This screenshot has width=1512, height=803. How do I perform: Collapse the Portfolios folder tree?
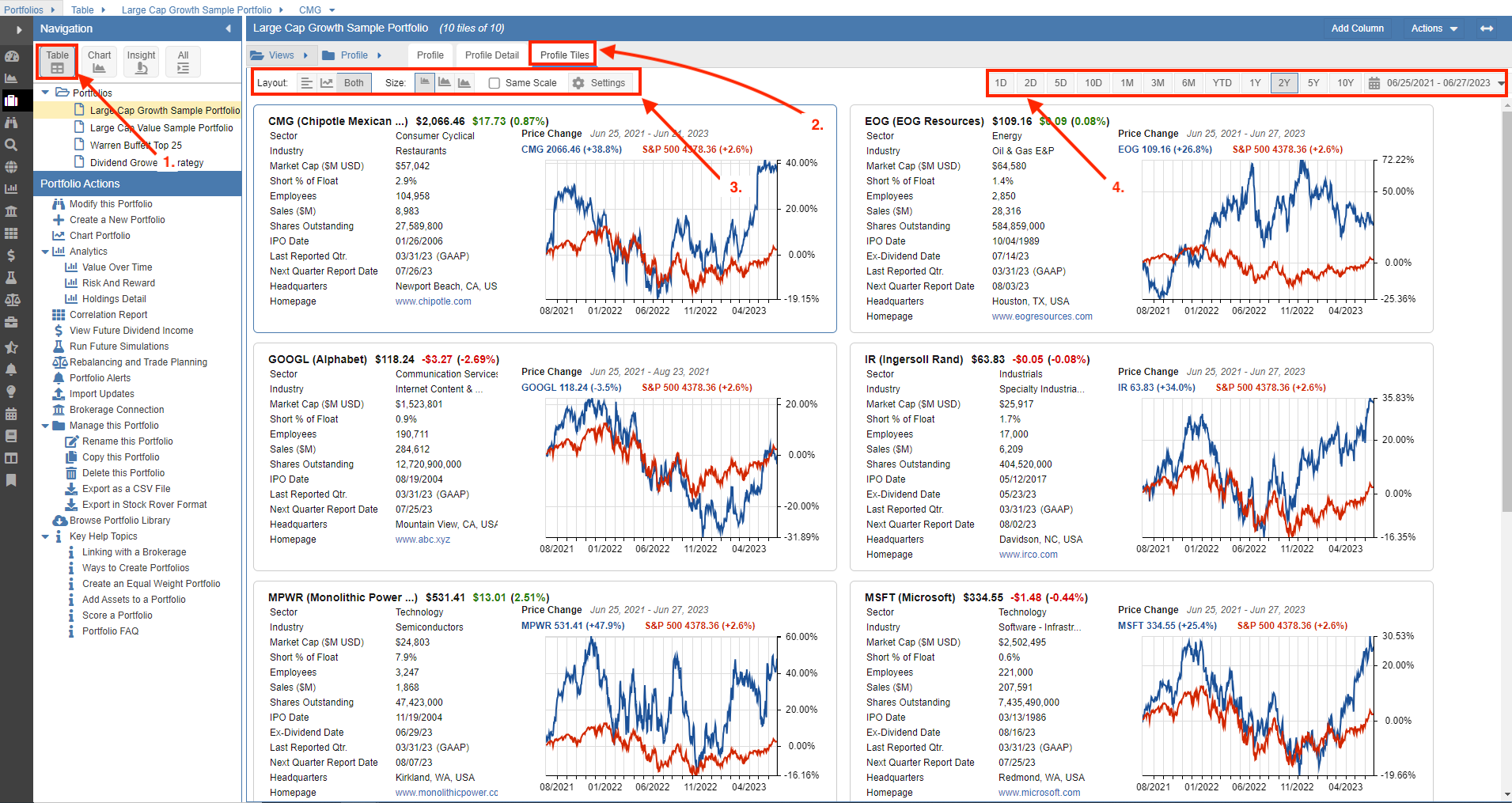[45, 93]
